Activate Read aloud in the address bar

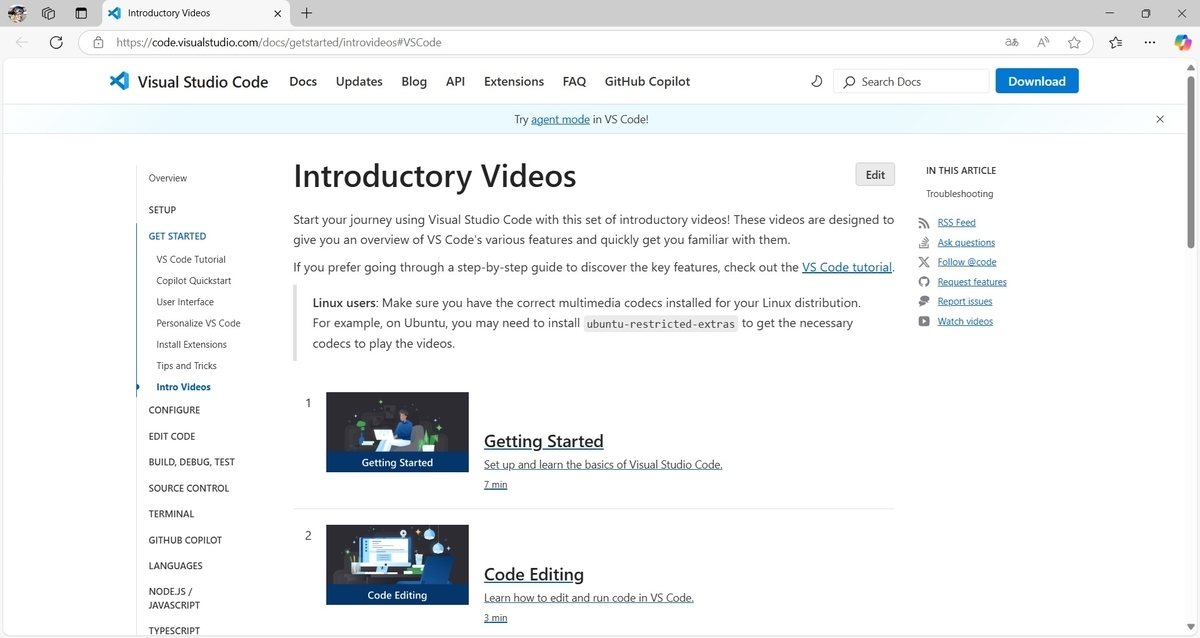[1042, 42]
